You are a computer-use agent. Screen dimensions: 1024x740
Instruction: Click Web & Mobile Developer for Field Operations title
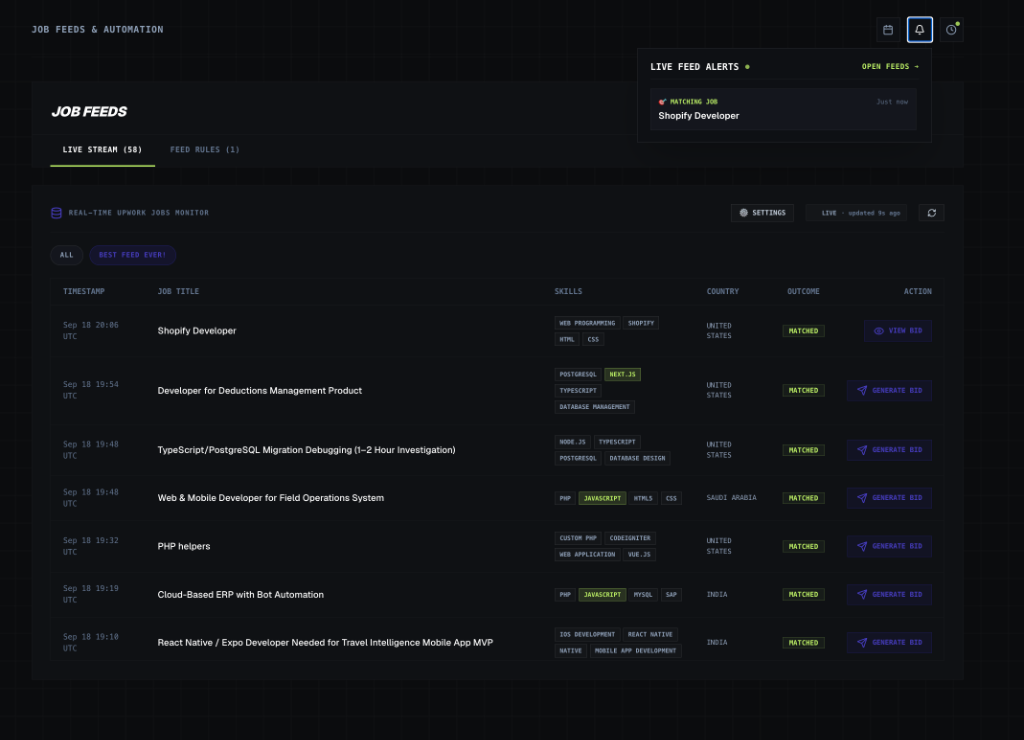[270, 498]
